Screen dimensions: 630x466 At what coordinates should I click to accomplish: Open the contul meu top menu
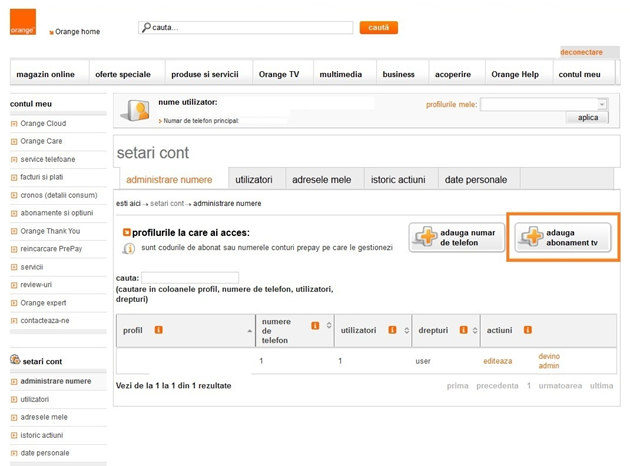[579, 74]
